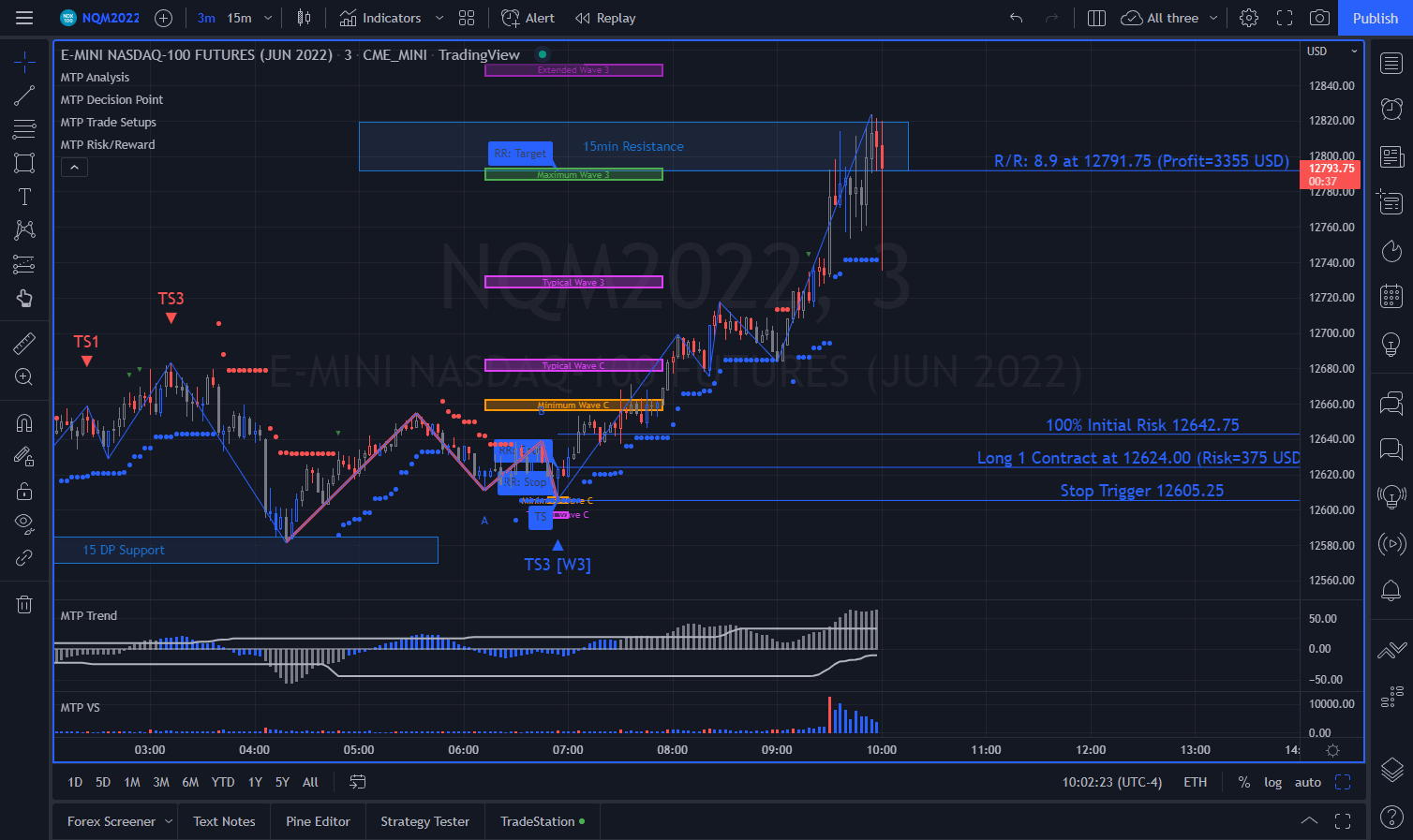The height and width of the screenshot is (840, 1413).
Task: Open the All three layout menu
Action: coord(1170,18)
